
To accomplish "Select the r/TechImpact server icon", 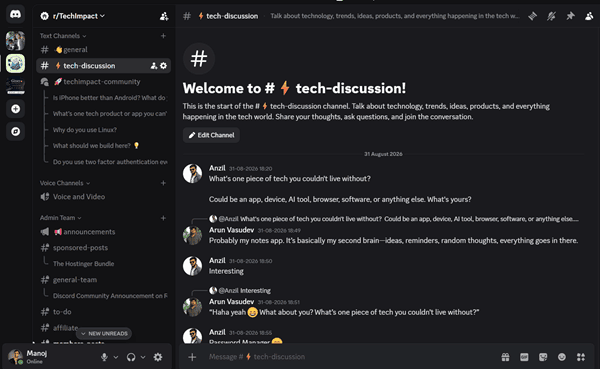I will click(15, 63).
